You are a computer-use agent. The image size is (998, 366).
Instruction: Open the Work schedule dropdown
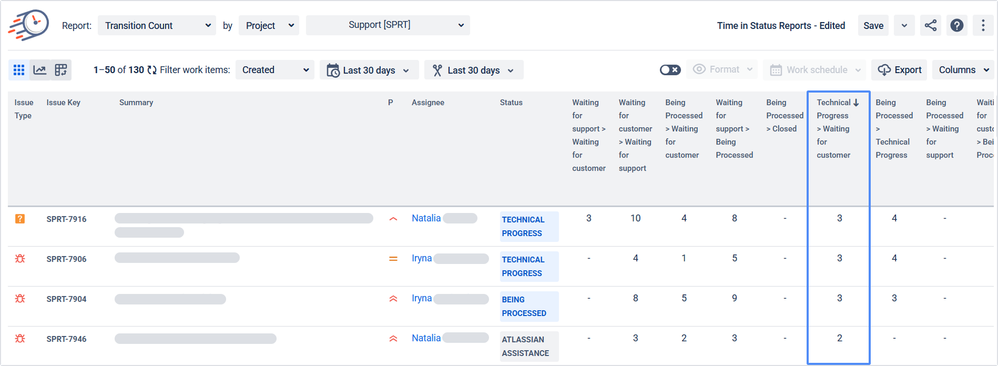[815, 70]
